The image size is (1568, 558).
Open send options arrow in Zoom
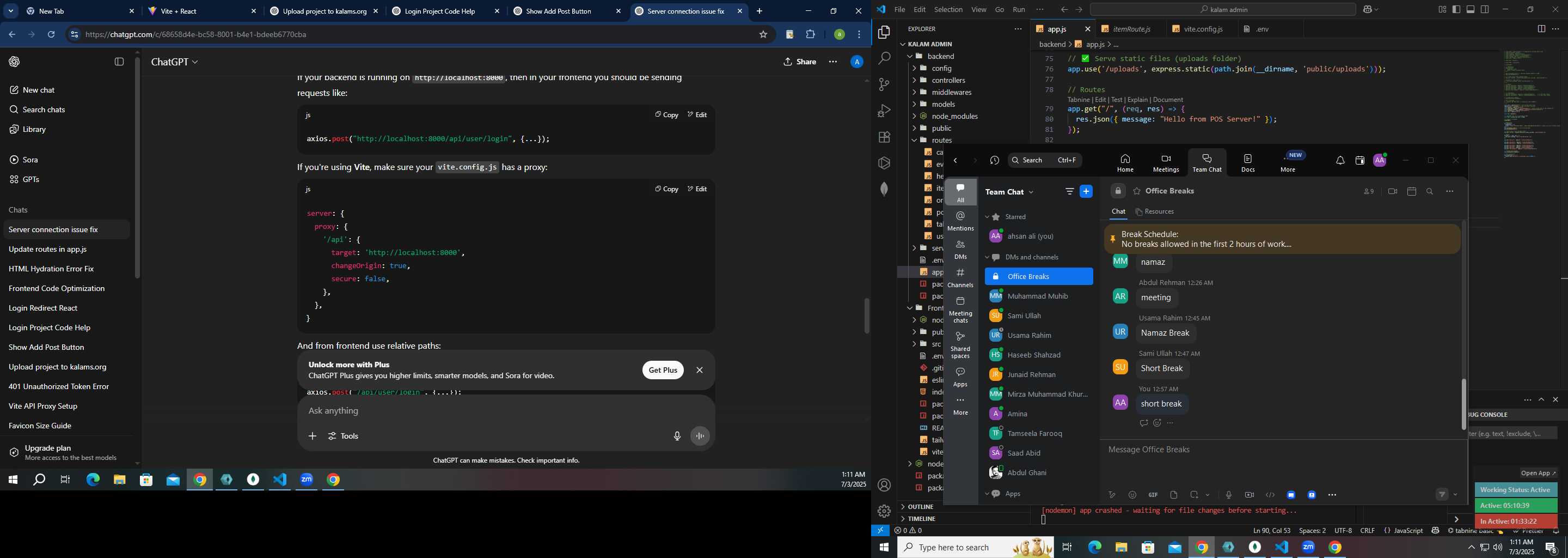coord(1455,495)
